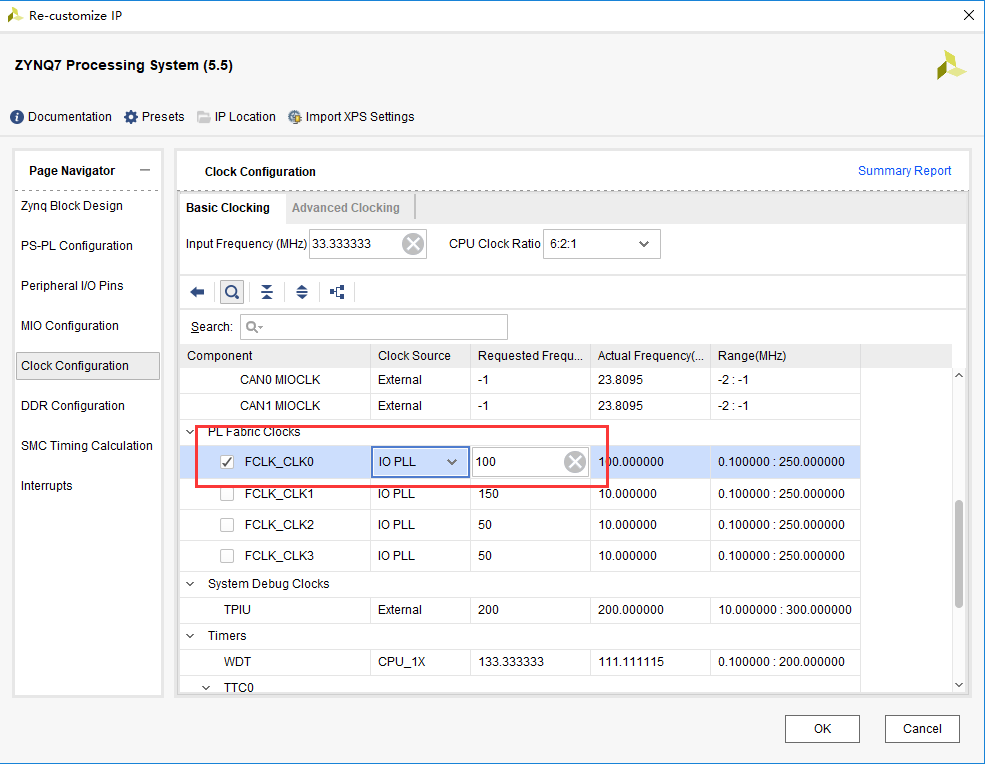This screenshot has width=985, height=764.
Task: Go to PS-PL Configuration page
Action: tap(77, 246)
